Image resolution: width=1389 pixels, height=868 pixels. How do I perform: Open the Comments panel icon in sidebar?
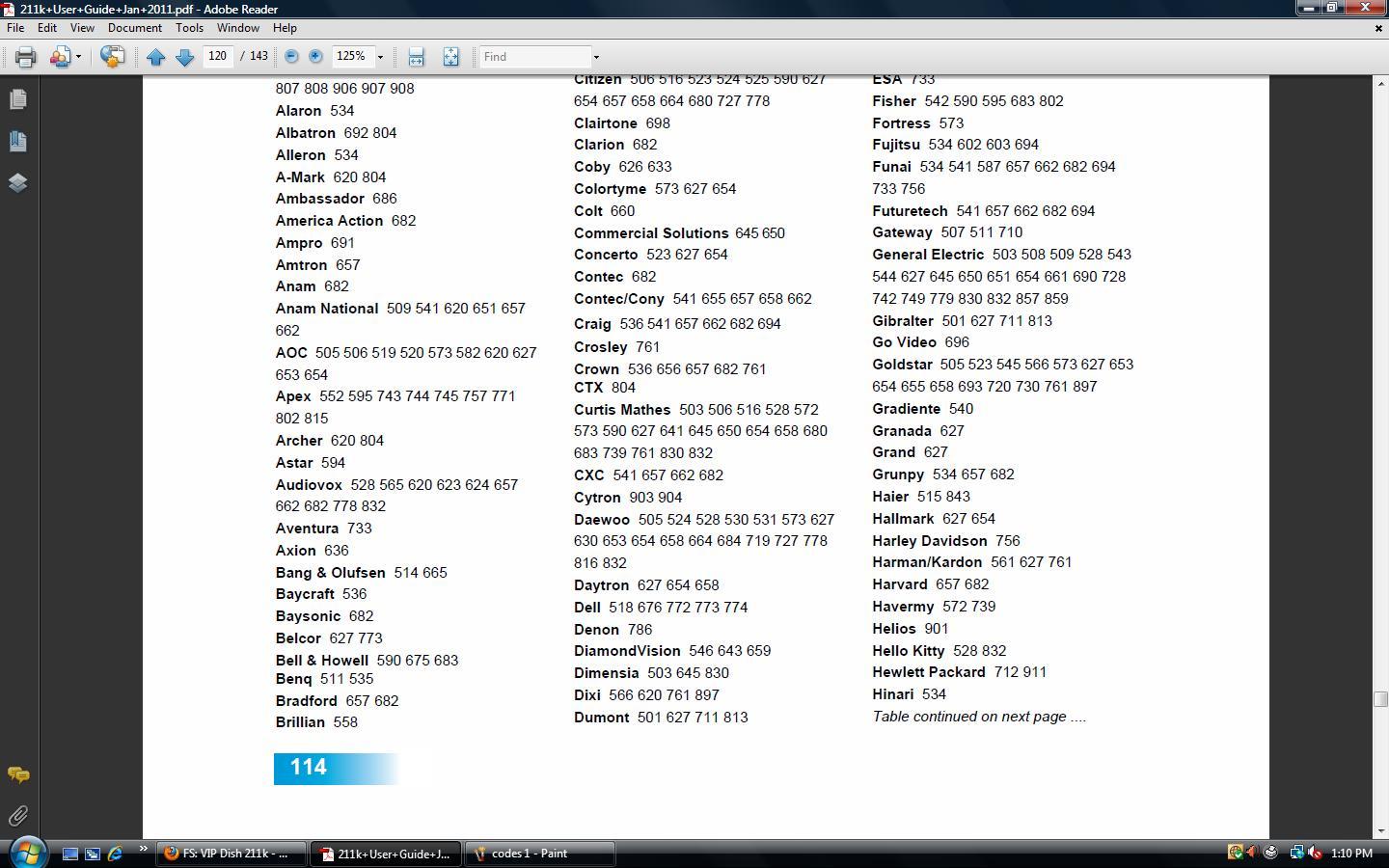17,774
